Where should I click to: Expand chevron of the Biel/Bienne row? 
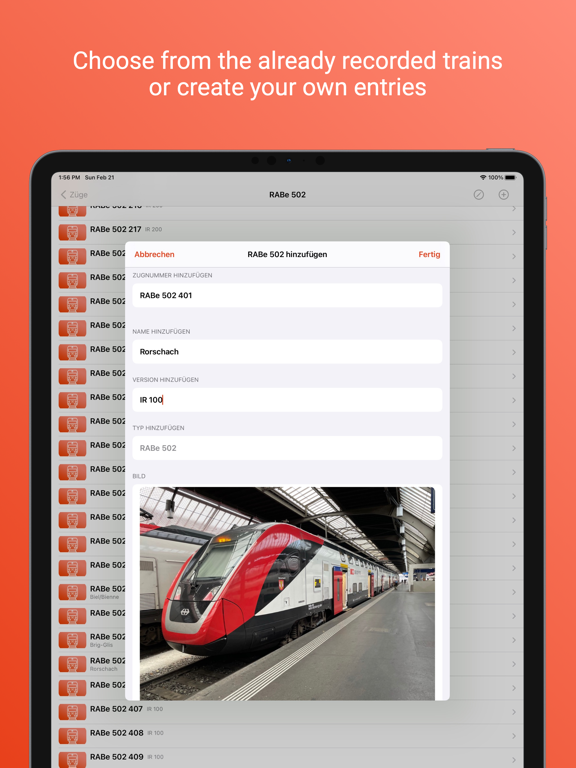coord(514,592)
